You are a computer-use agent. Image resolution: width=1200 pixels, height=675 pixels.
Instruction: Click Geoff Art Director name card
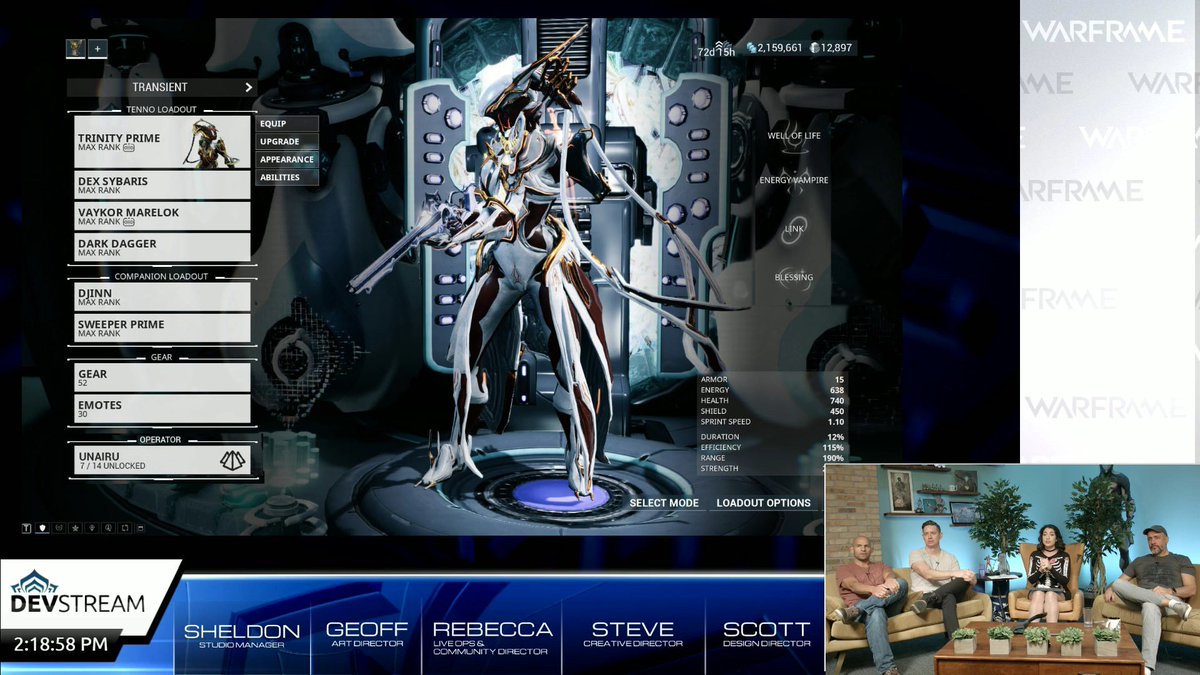tap(367, 636)
